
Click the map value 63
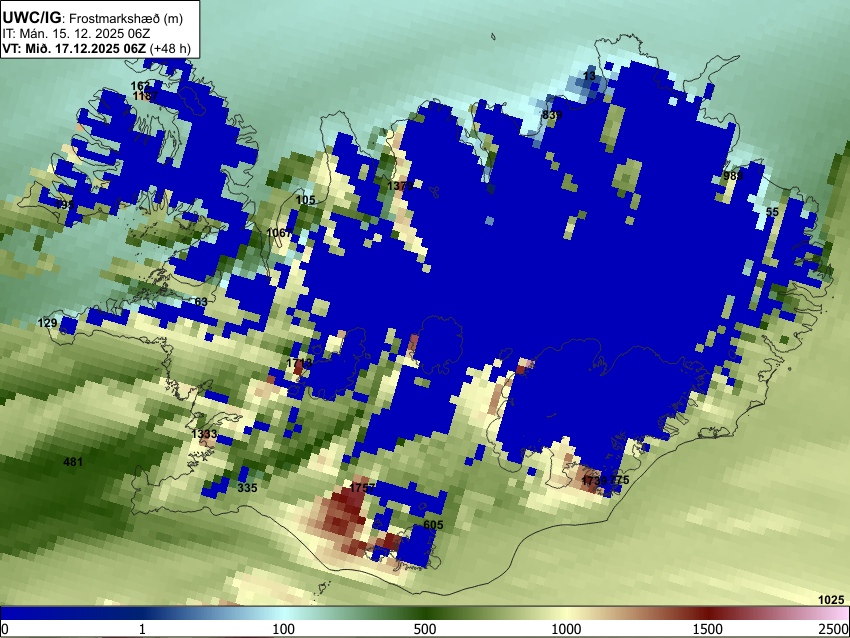[x=201, y=302]
